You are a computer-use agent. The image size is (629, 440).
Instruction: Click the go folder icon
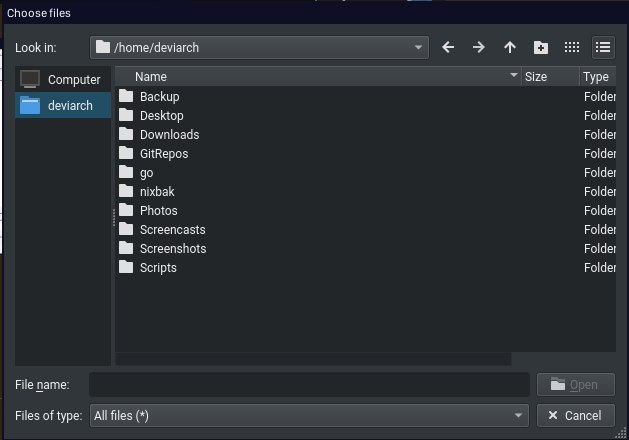coord(126,172)
